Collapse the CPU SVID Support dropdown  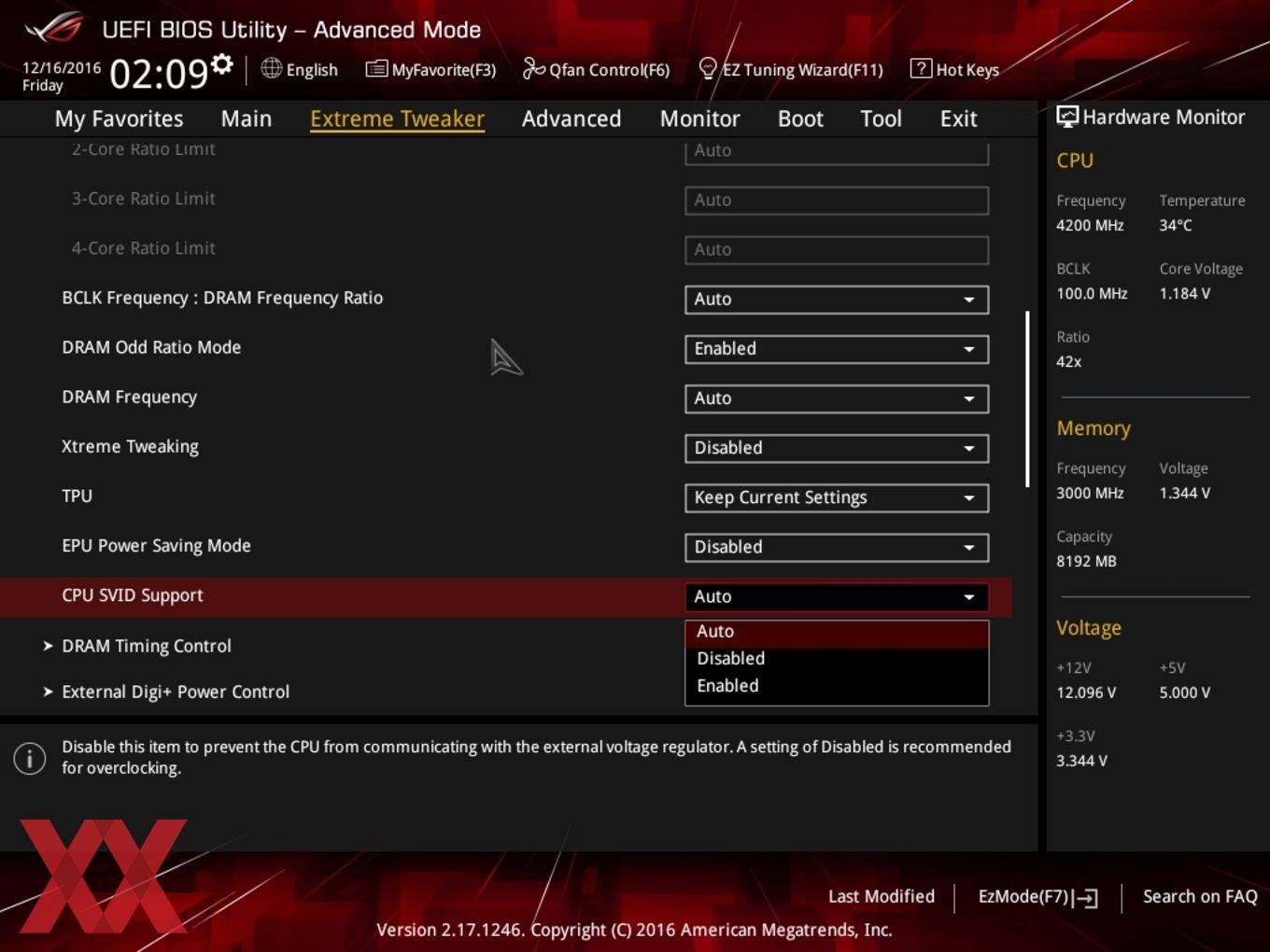pyautogui.click(x=837, y=596)
